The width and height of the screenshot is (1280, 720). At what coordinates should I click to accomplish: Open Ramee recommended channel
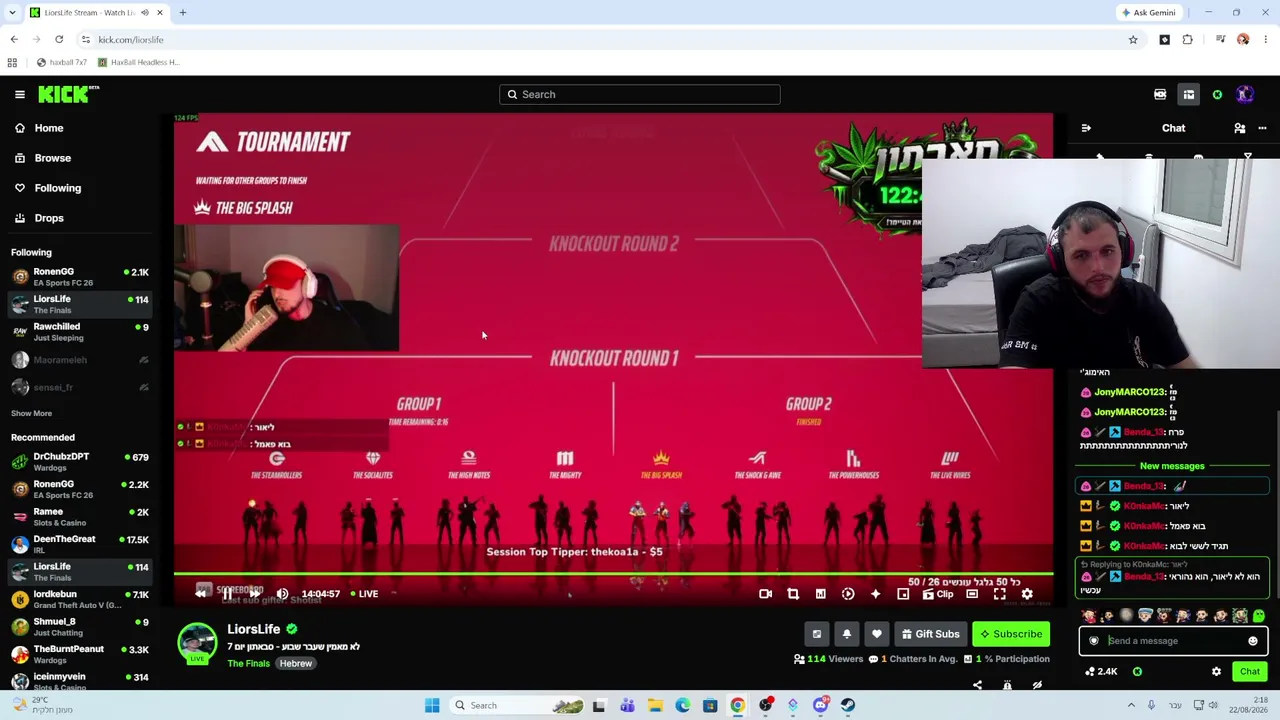pyautogui.click(x=80, y=517)
